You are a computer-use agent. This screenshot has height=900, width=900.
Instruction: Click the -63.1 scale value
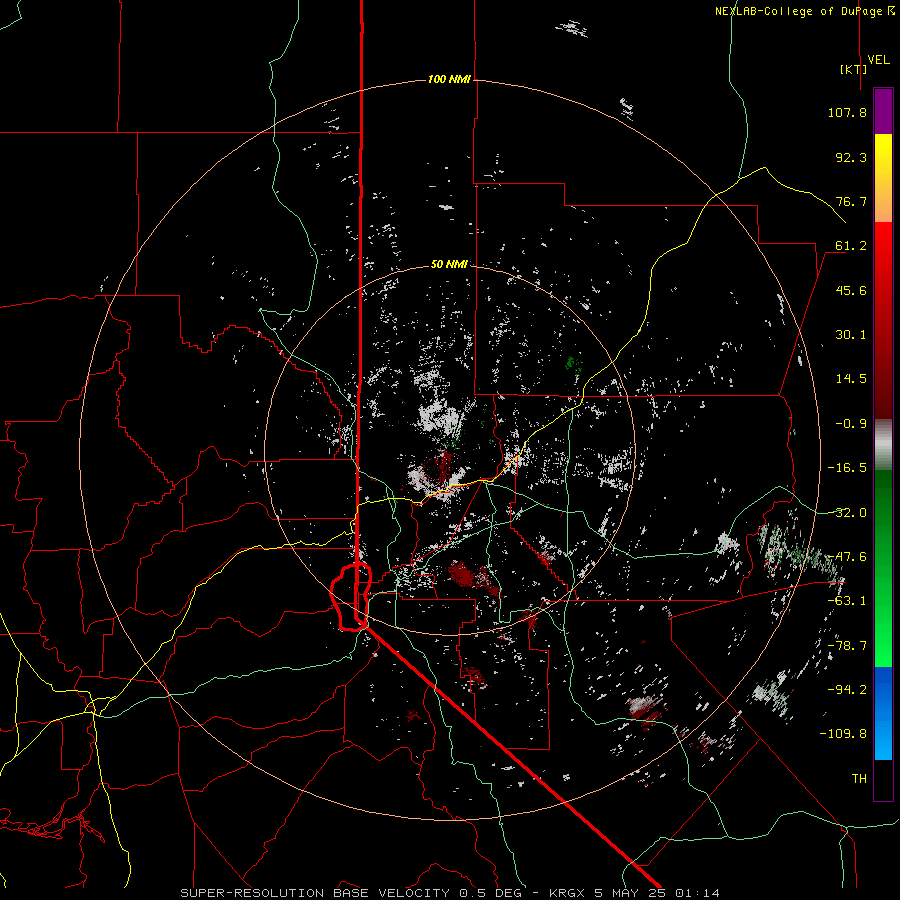[x=847, y=601]
